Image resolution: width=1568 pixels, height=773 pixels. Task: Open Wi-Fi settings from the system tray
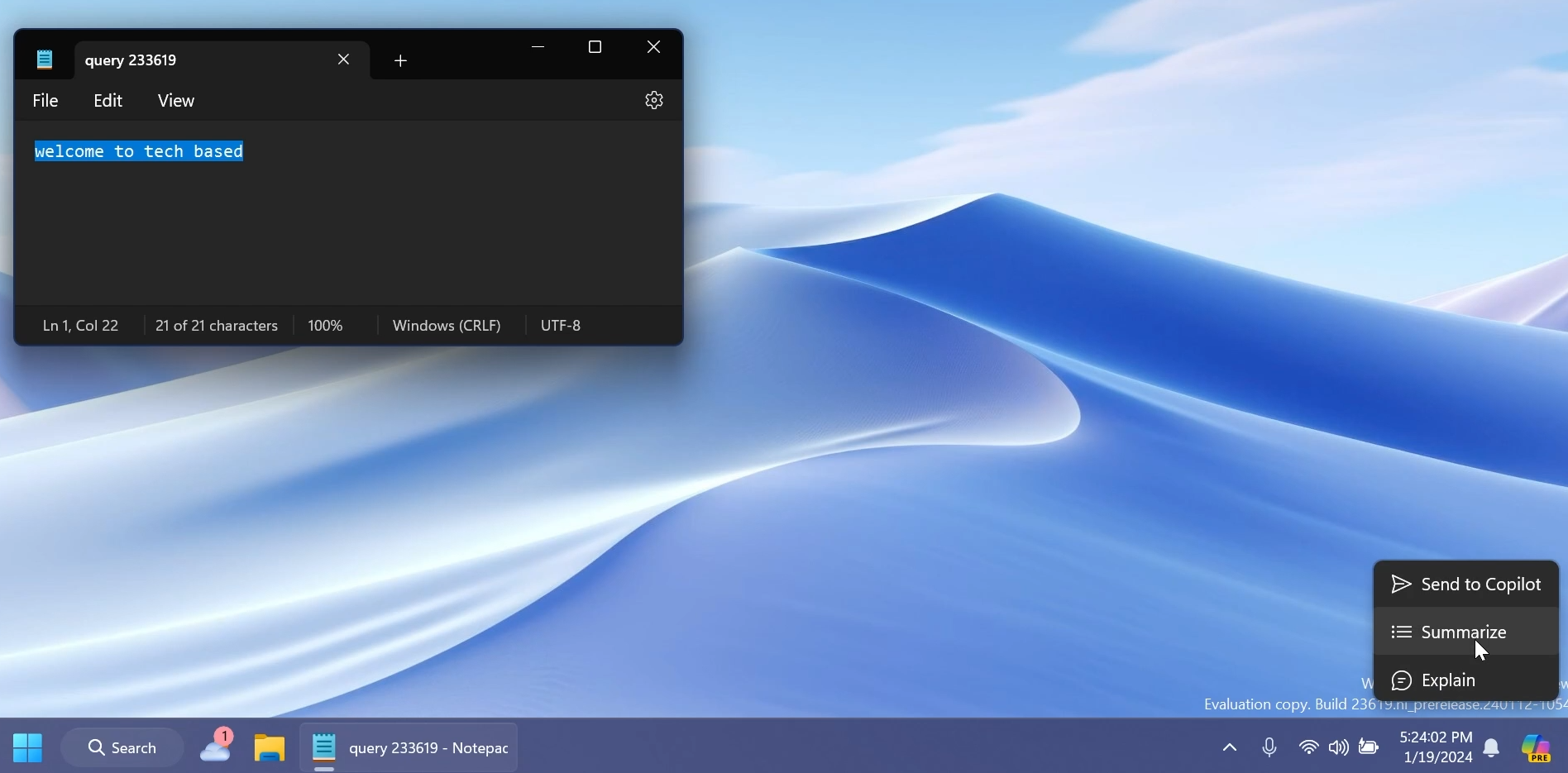coord(1308,747)
